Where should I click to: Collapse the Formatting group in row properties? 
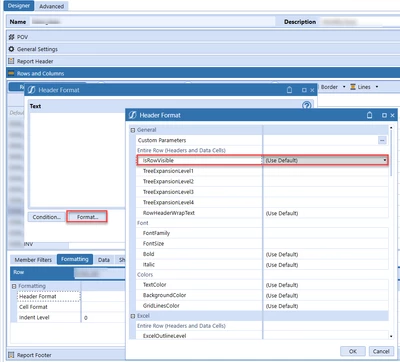14,286
